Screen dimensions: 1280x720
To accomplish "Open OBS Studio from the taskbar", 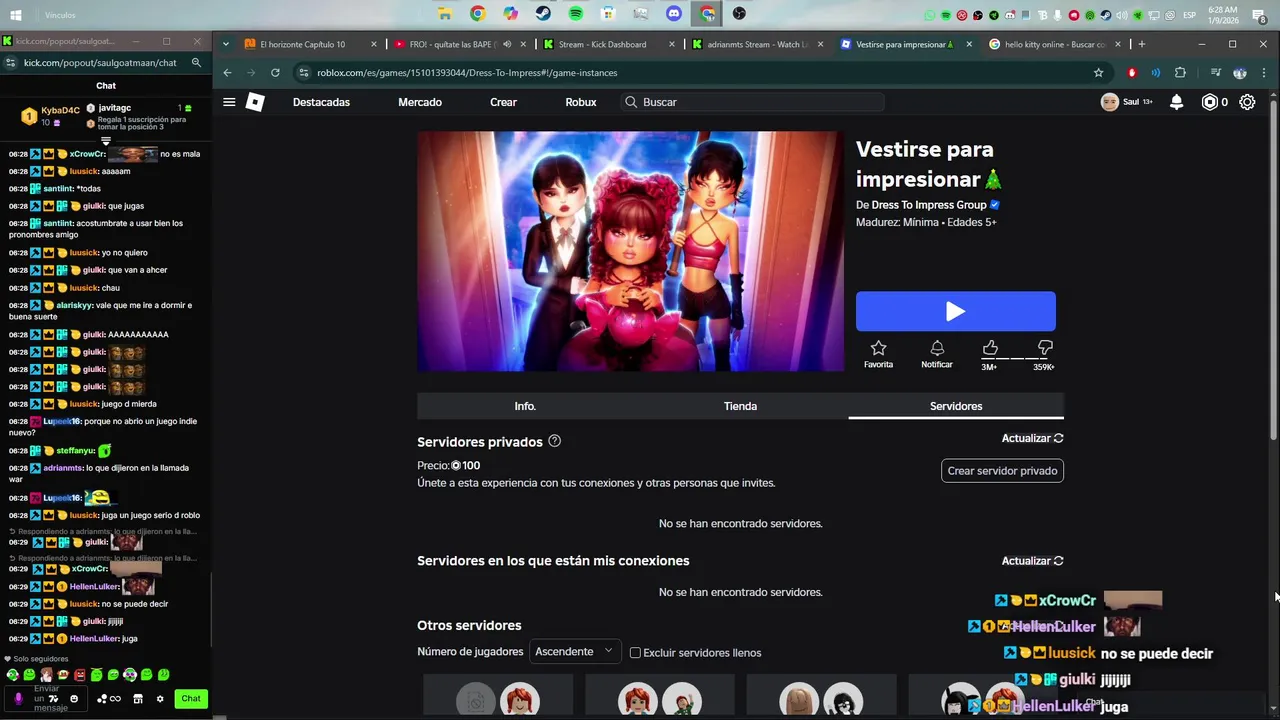I will tap(739, 14).
